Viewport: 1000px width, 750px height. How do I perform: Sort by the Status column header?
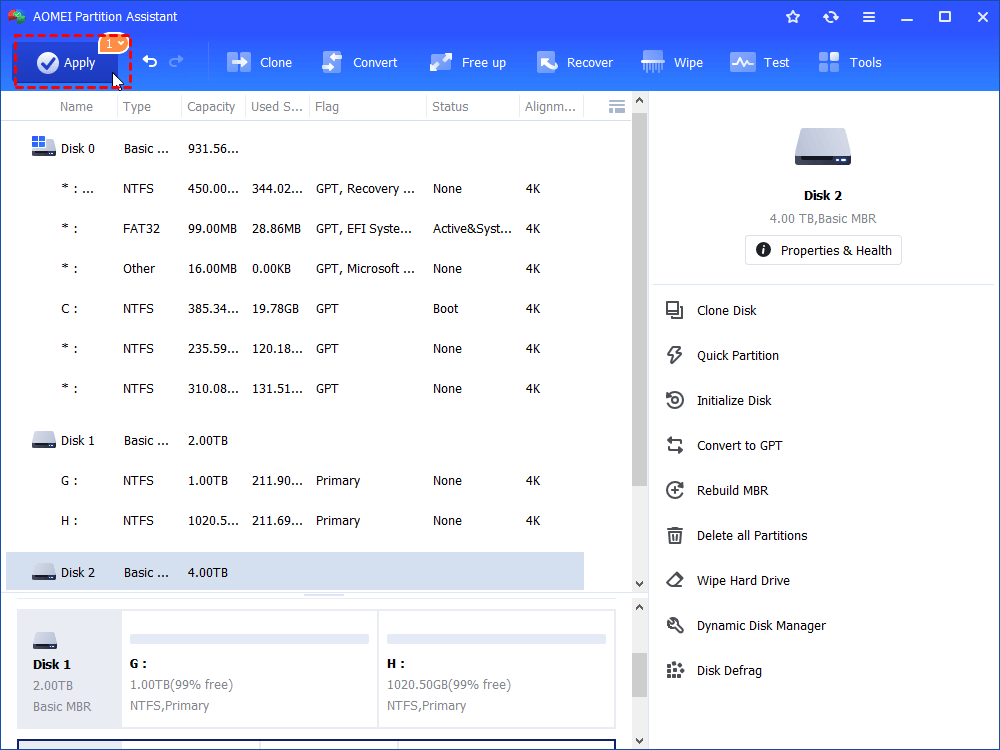pyautogui.click(x=450, y=107)
